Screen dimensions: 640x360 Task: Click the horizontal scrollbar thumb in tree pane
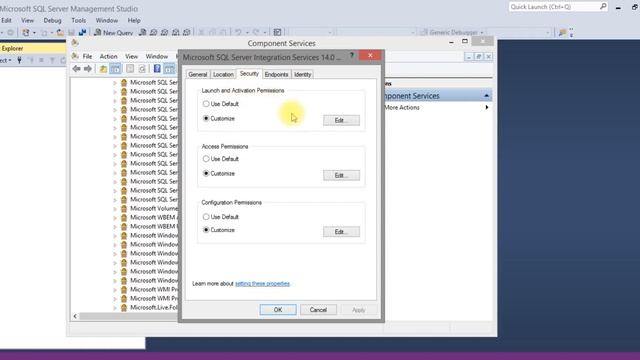129,316
